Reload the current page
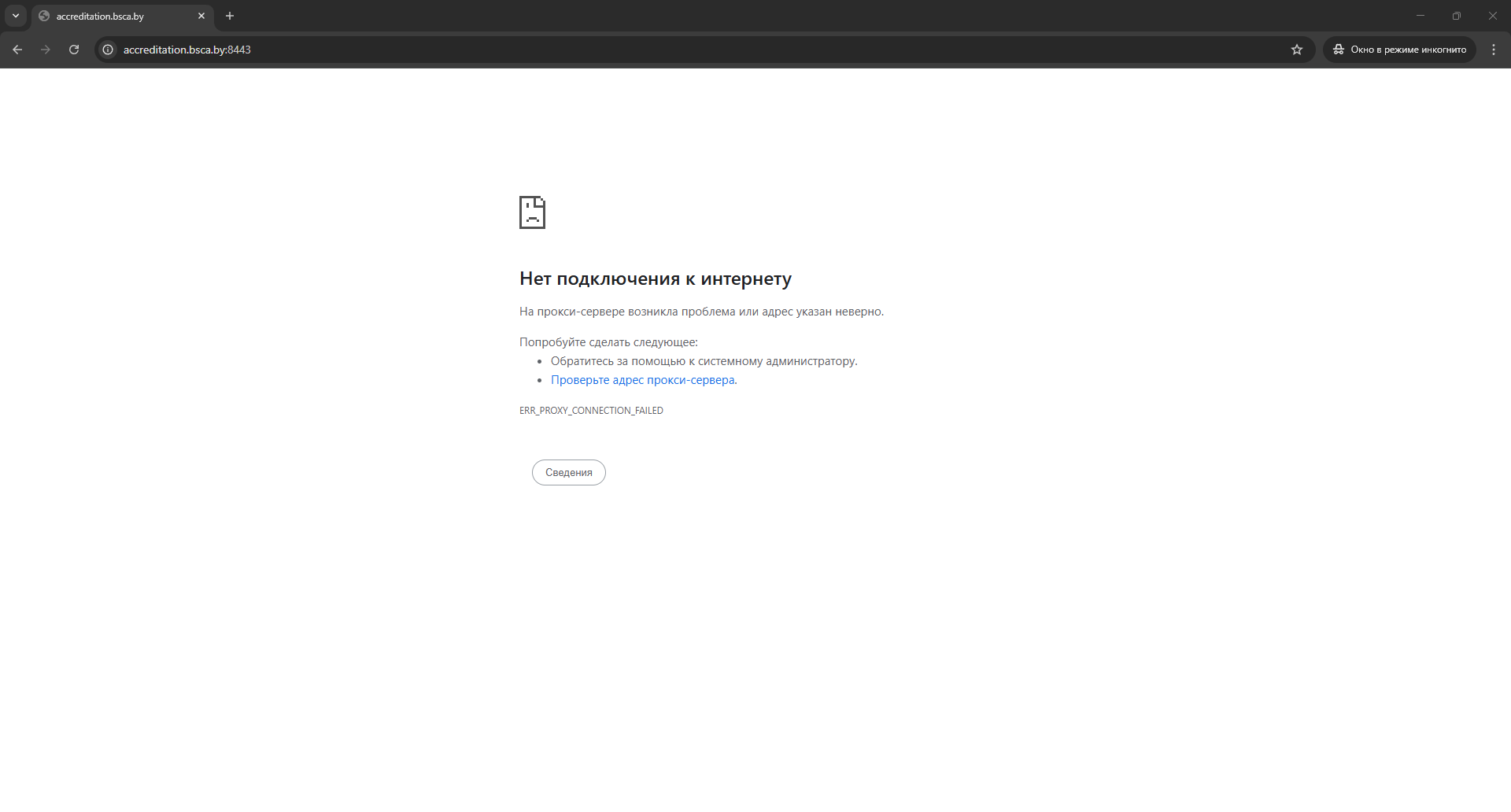Image resolution: width=1511 pixels, height=812 pixels. [74, 50]
